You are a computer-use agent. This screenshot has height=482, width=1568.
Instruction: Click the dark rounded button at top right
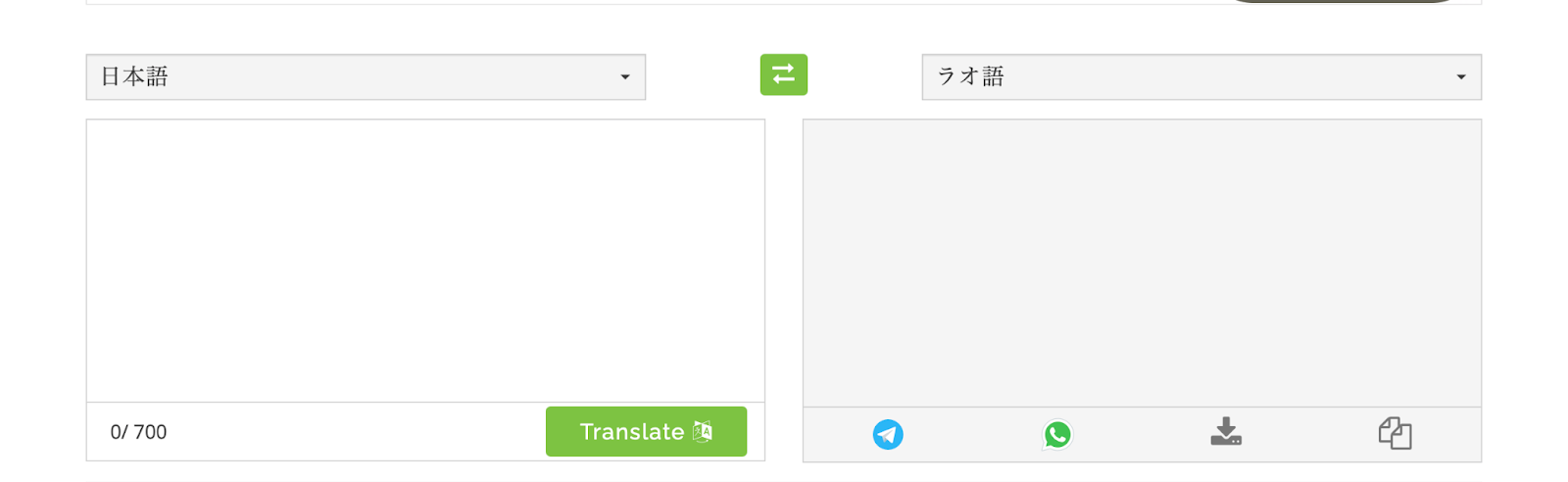point(1343,1)
